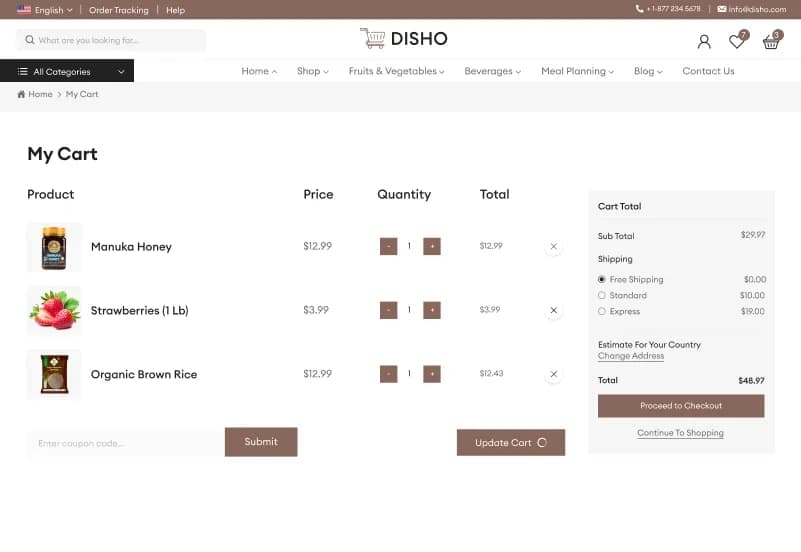Remove Organic Brown Rice from cart
This screenshot has height=552, width=801.
coord(553,374)
